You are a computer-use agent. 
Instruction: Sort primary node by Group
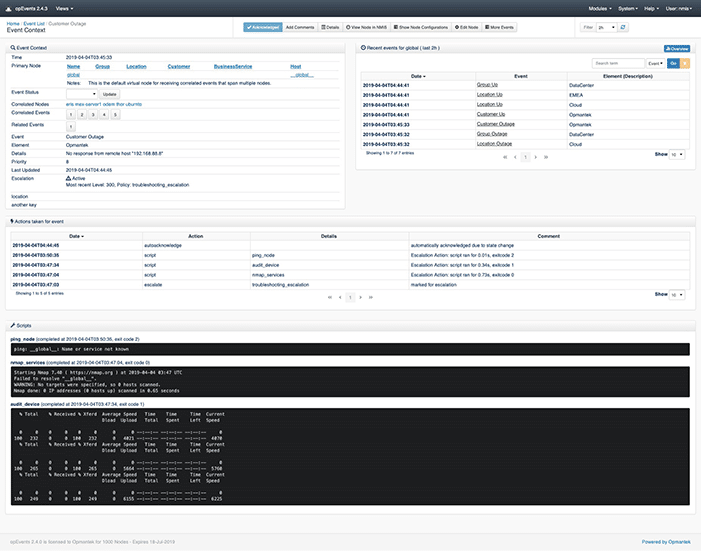click(102, 67)
